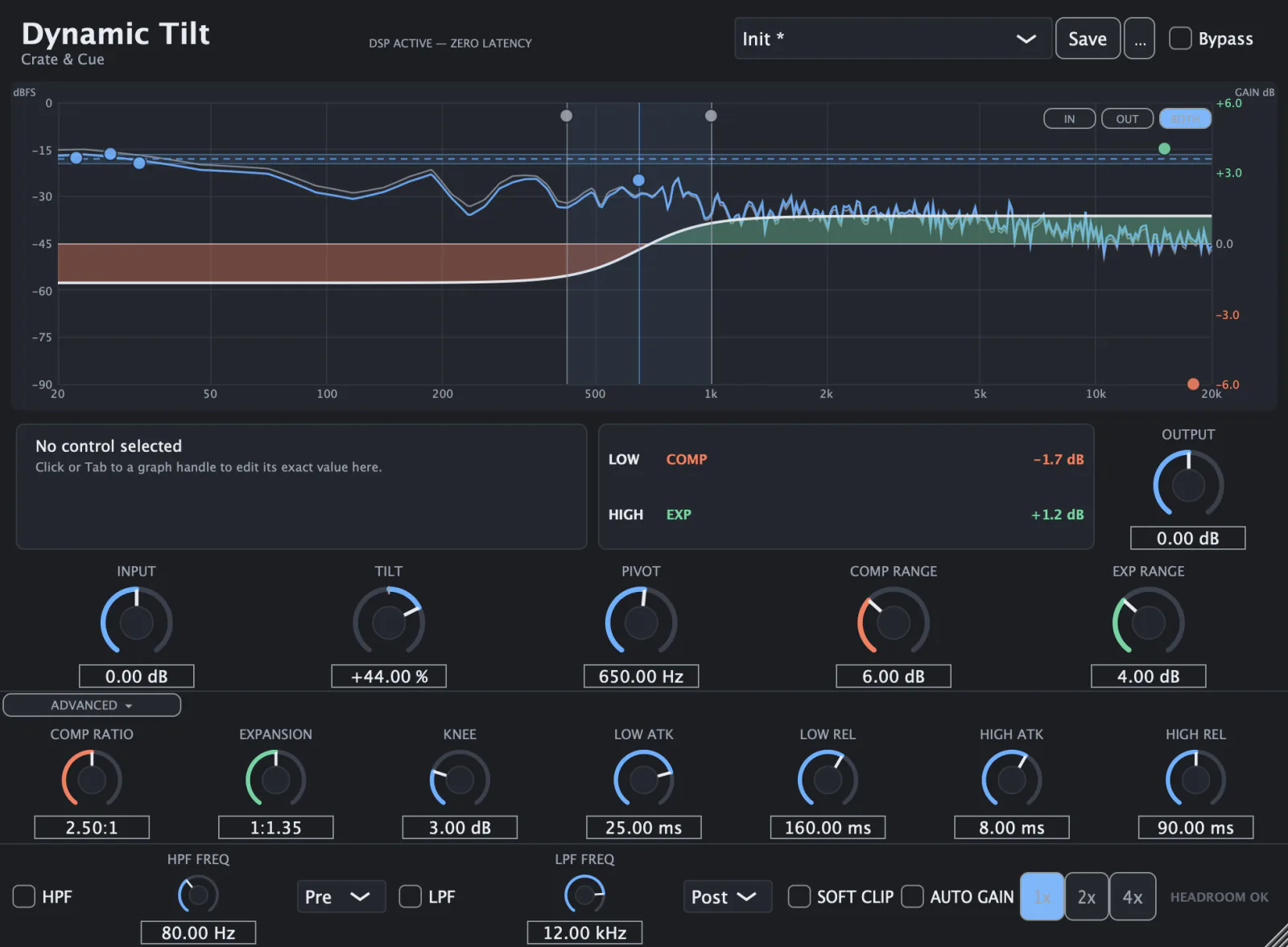The width and height of the screenshot is (1288, 947).
Task: Open the preset options ellipsis menu
Action: pyautogui.click(x=1139, y=39)
